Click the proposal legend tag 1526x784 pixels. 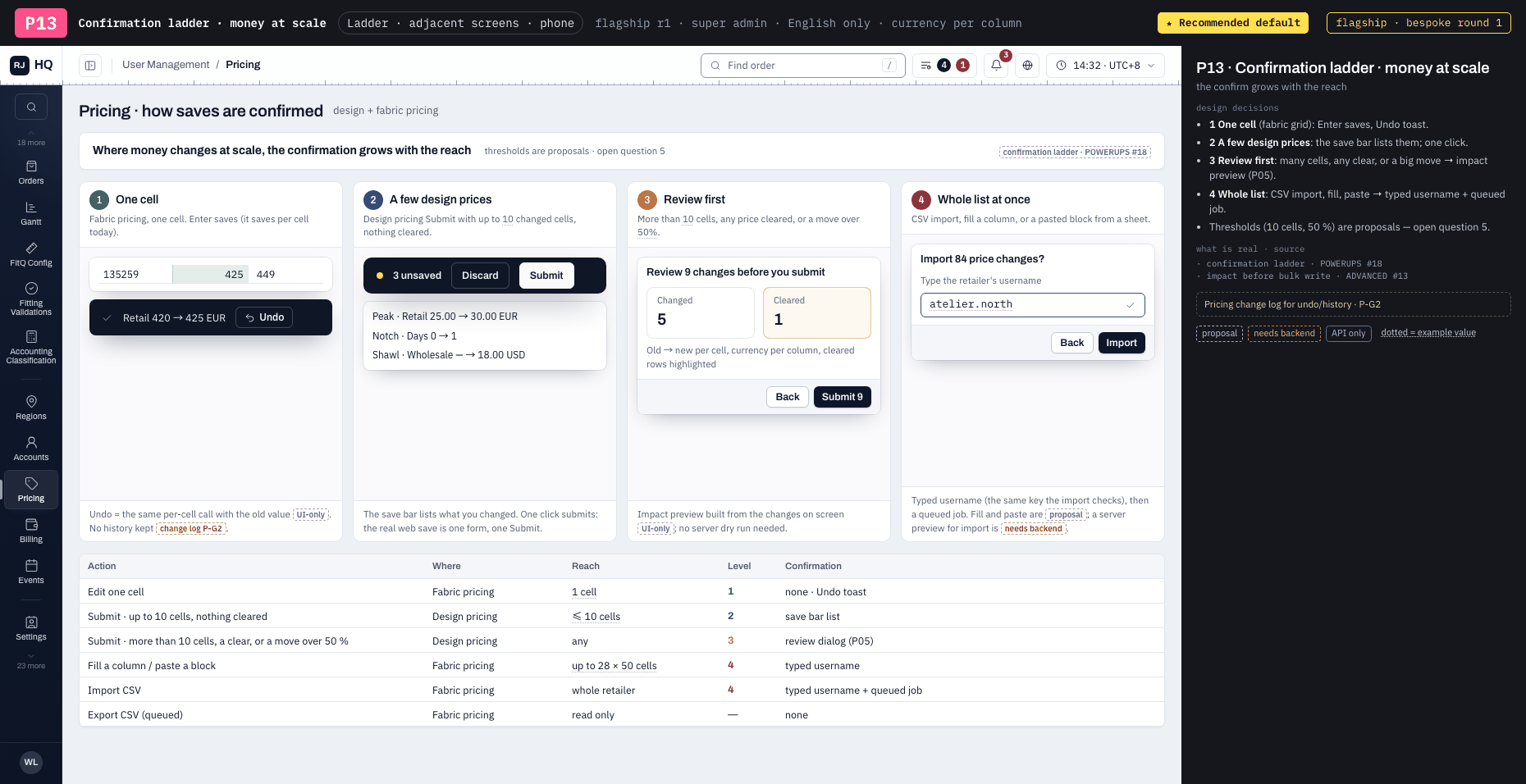(x=1219, y=333)
